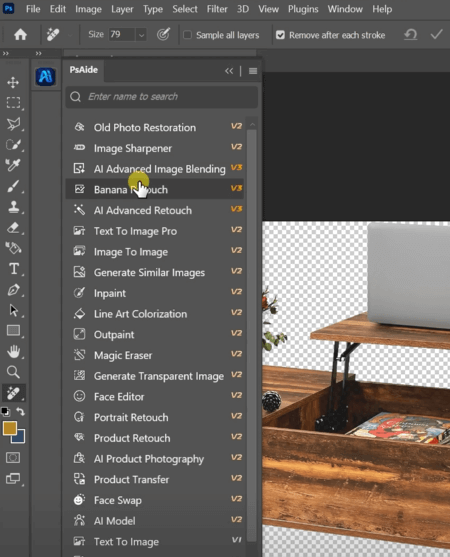Select the Rectangle shape tool
This screenshot has height=557, width=450.
click(13, 331)
